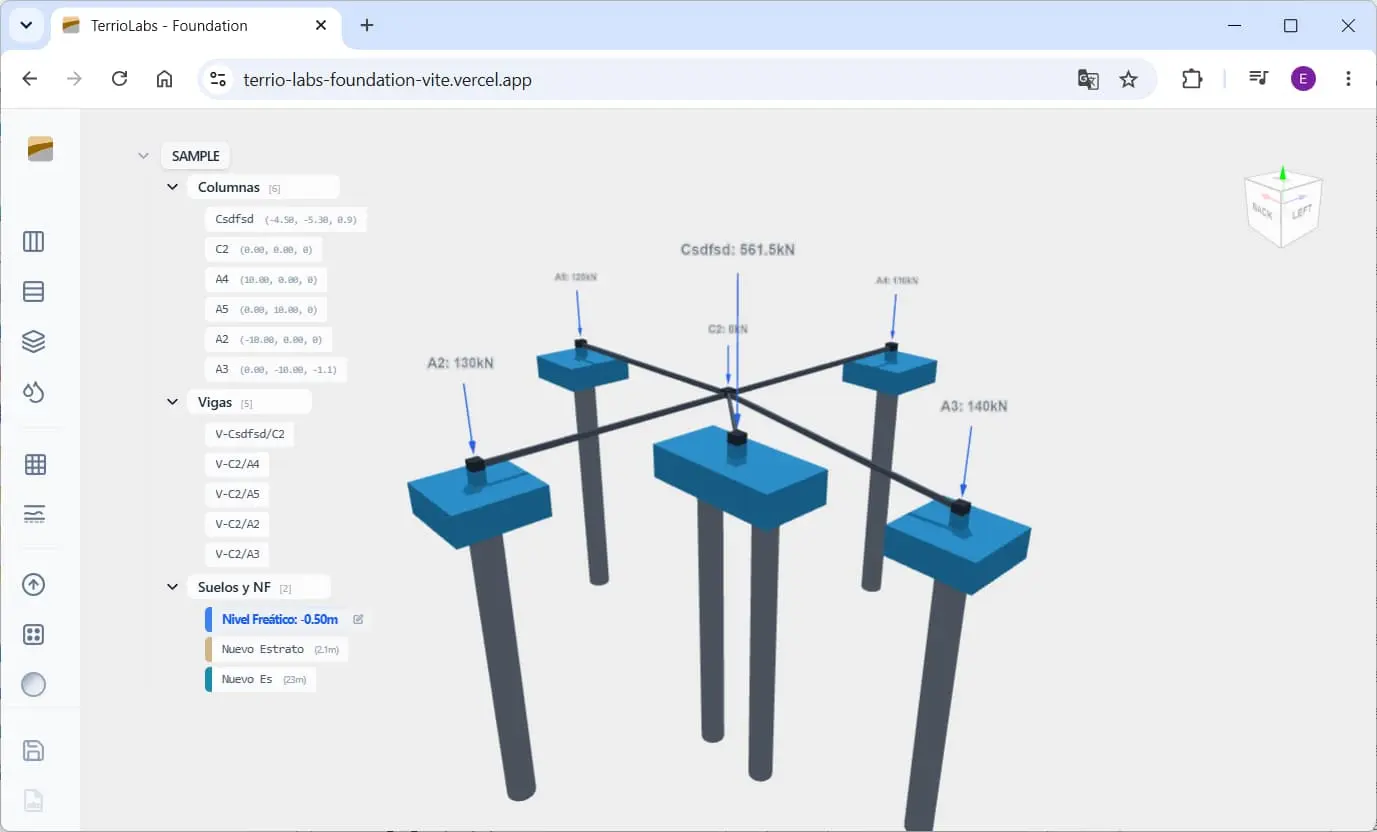Click the TerrioLabs logo in sidebar
The image size is (1377, 832).
(x=40, y=150)
